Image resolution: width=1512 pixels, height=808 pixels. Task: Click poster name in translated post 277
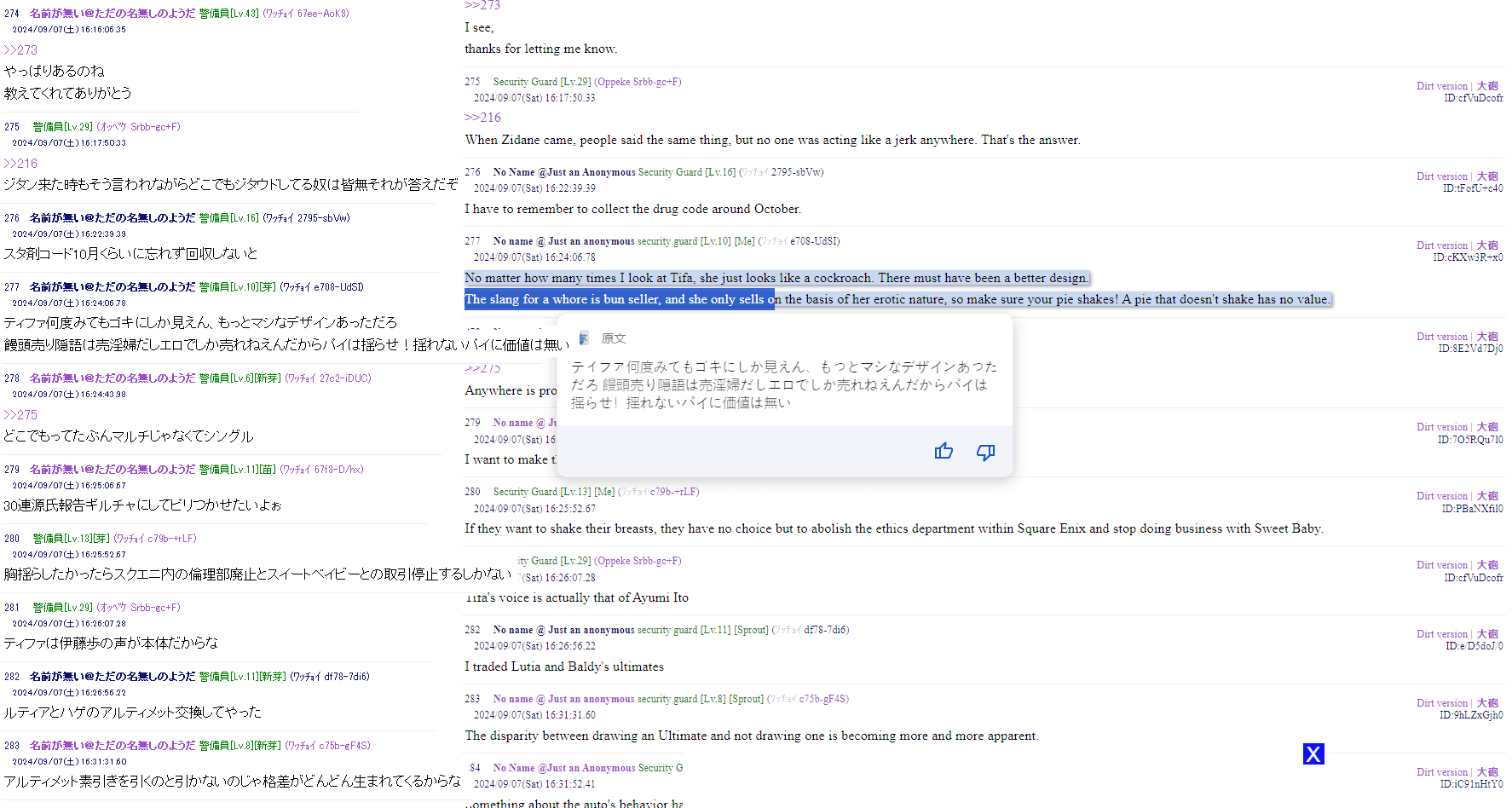(x=563, y=241)
